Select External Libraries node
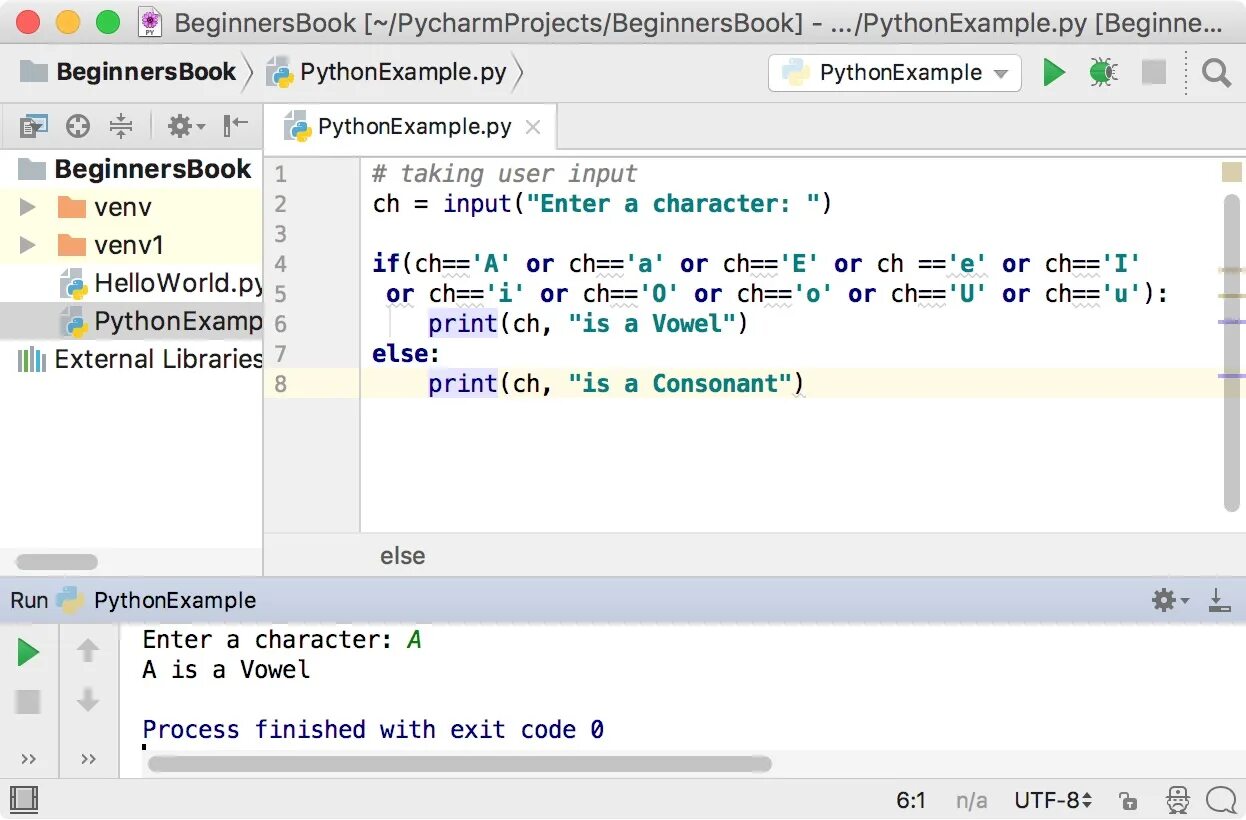 point(131,359)
